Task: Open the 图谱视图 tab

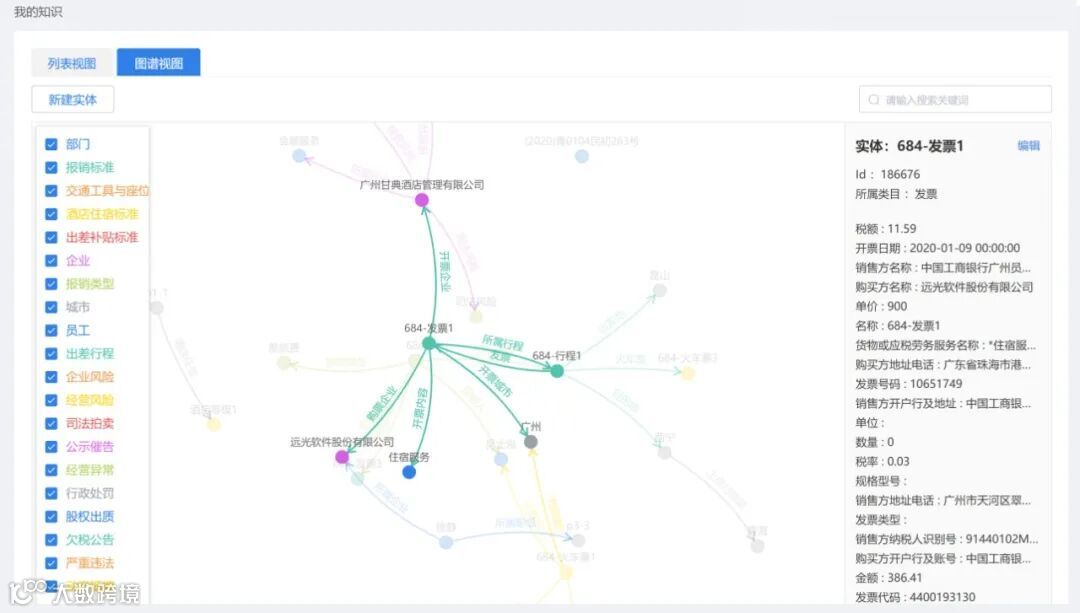Action: [158, 63]
